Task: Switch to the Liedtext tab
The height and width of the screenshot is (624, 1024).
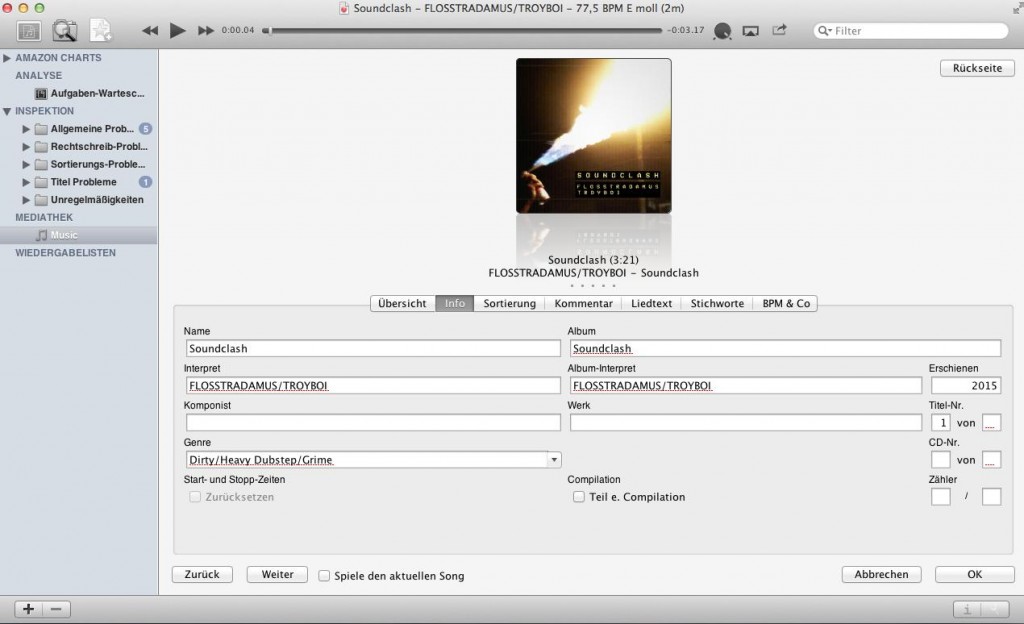Action: coord(651,303)
